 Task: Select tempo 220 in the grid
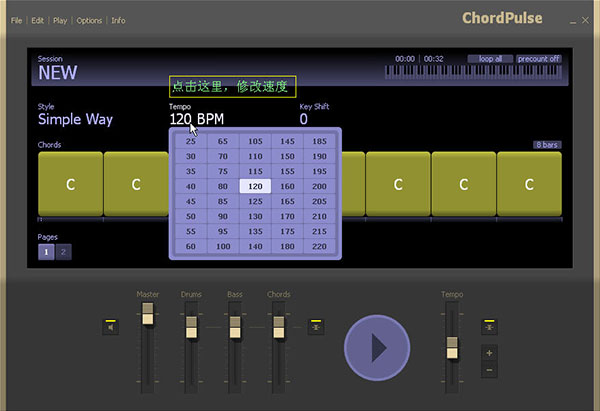[x=320, y=246]
